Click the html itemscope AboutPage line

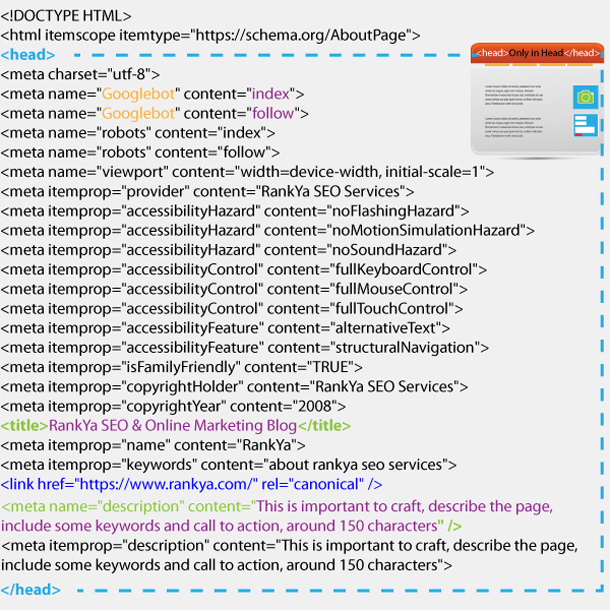tap(210, 35)
